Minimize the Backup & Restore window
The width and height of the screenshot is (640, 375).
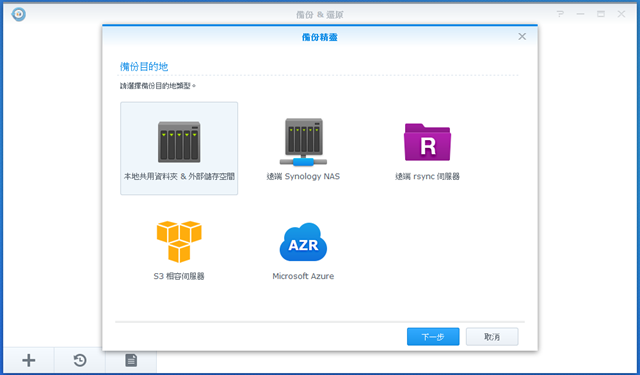[x=580, y=14]
